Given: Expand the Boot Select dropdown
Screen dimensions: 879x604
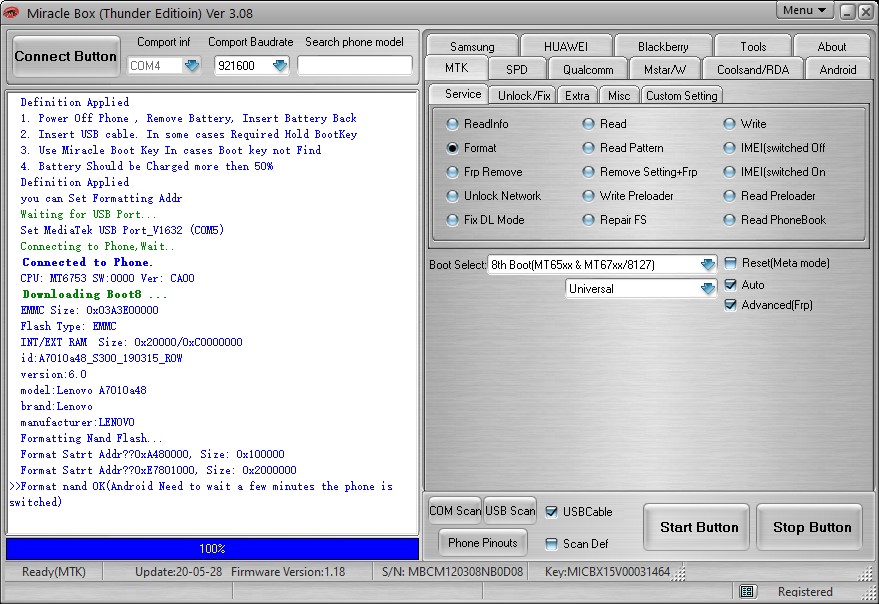Looking at the screenshot, I should pos(707,264).
